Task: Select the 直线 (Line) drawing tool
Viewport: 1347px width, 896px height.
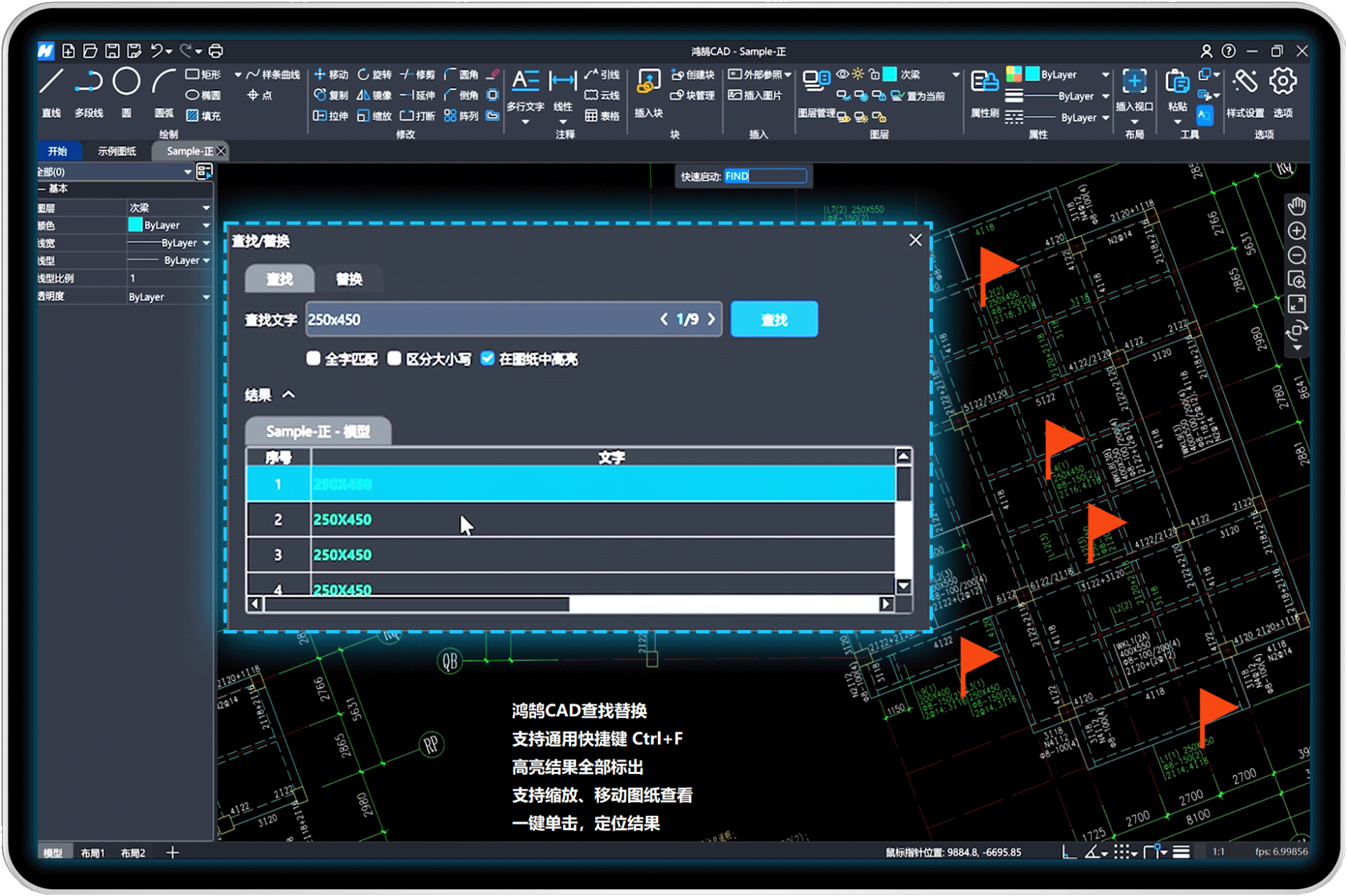Action: coord(51,92)
